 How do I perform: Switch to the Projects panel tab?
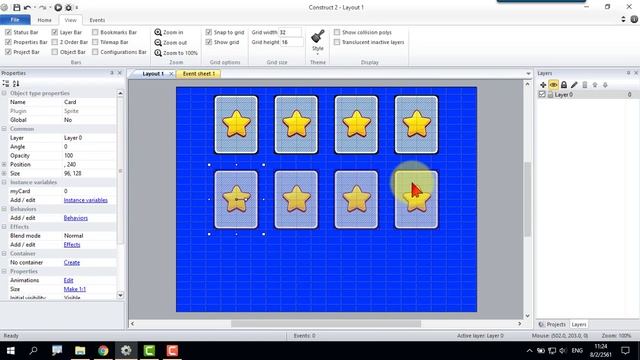pyautogui.click(x=552, y=324)
